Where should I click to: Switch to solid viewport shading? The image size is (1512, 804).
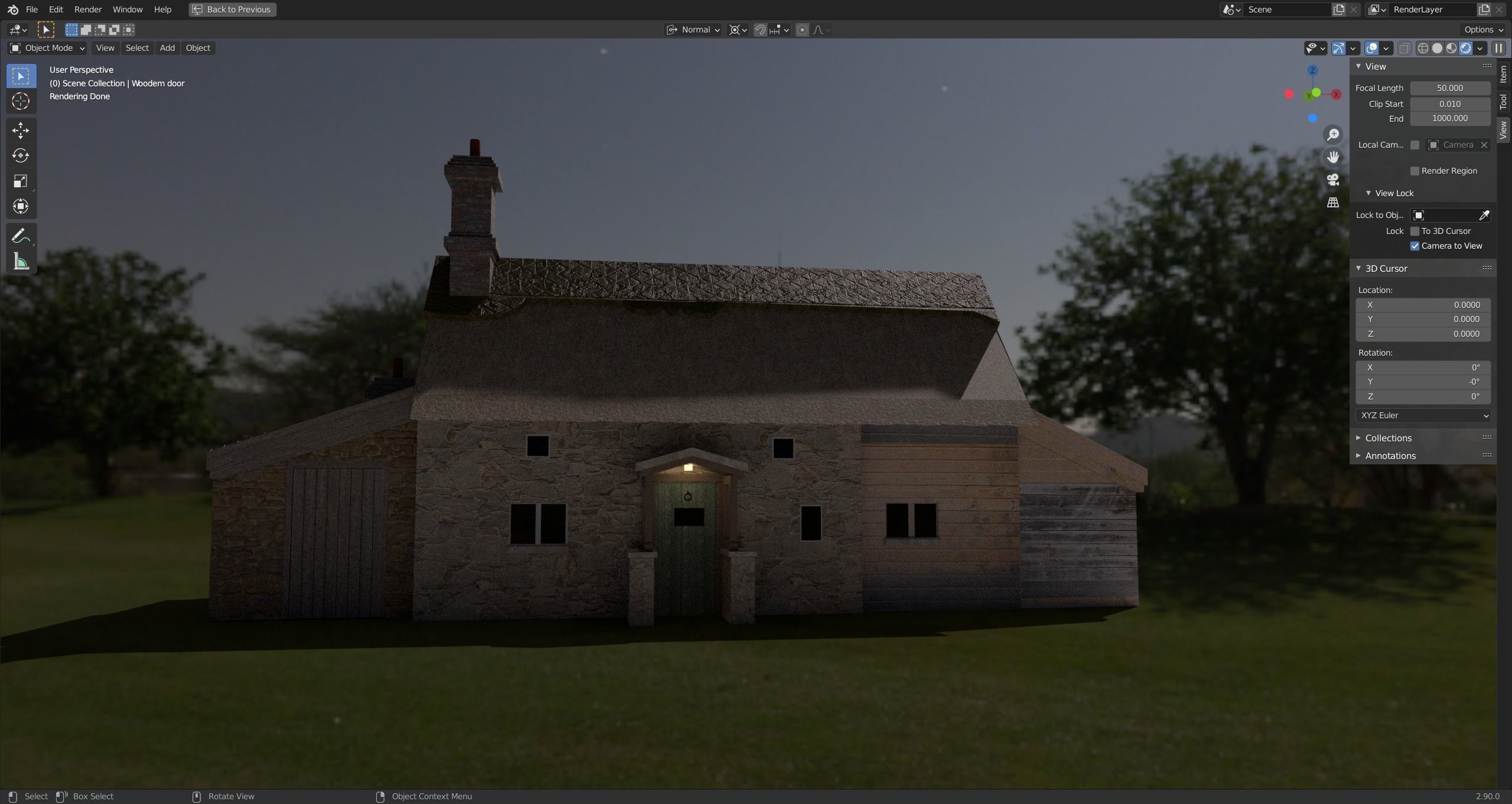point(1437,48)
